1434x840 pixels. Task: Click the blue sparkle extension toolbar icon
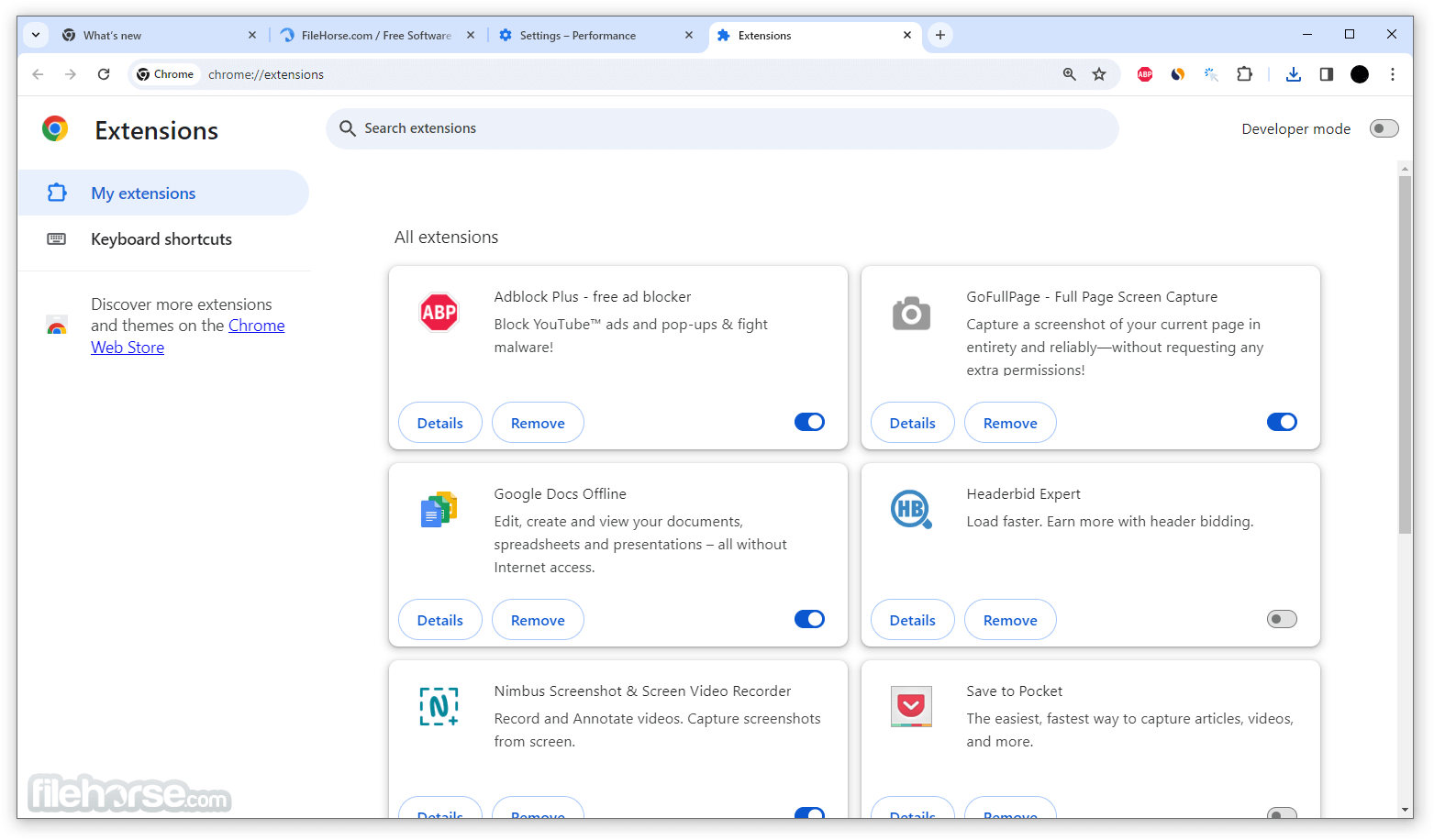tap(1211, 74)
